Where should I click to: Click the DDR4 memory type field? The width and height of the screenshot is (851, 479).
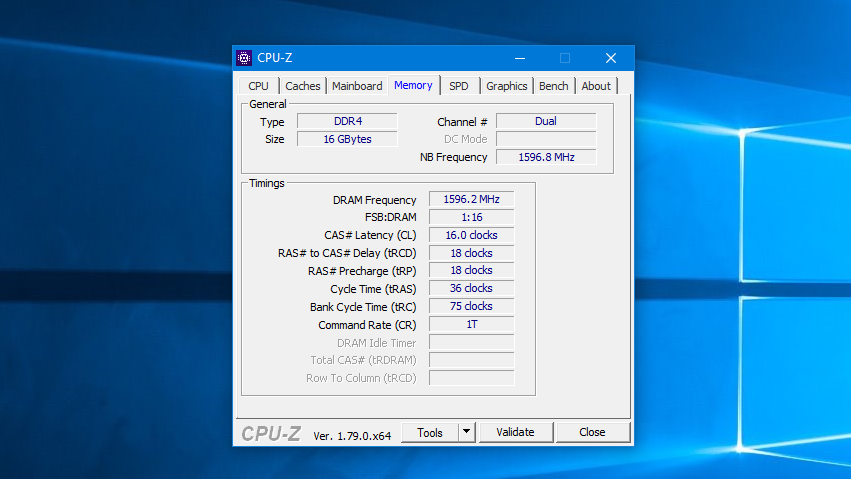click(x=347, y=121)
